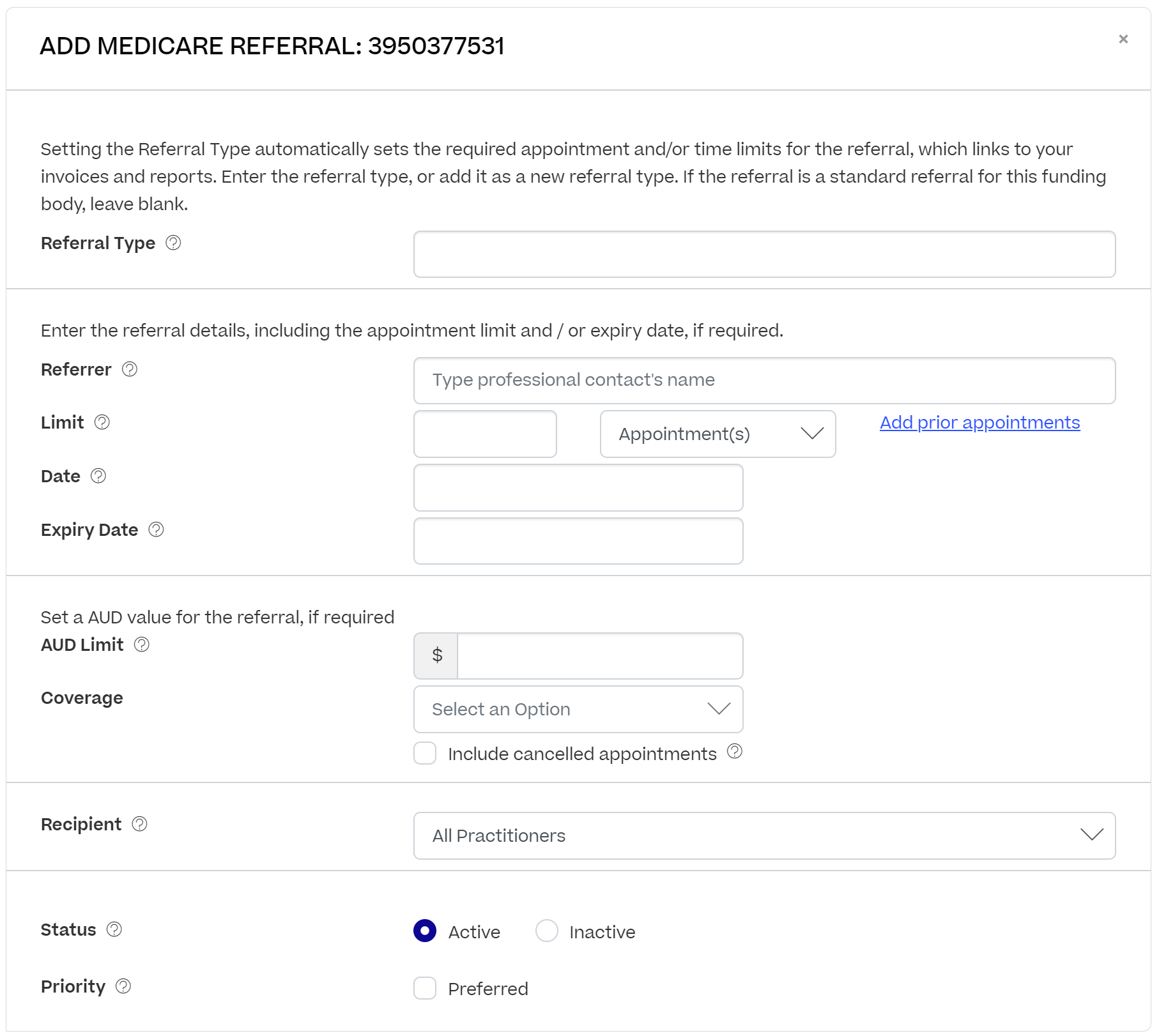The height and width of the screenshot is (1036, 1159).
Task: Click the help icon beside Date label
Action: coord(98,476)
